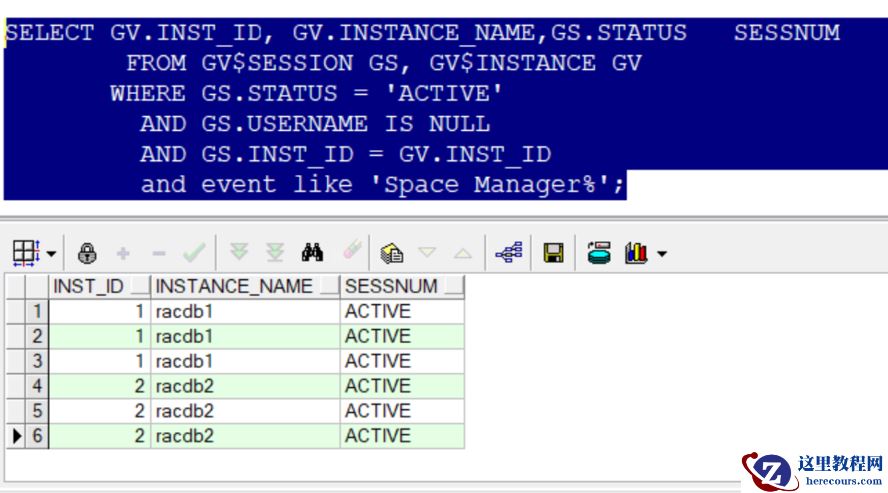
Task: Select row 3 header
Action: coord(37,361)
